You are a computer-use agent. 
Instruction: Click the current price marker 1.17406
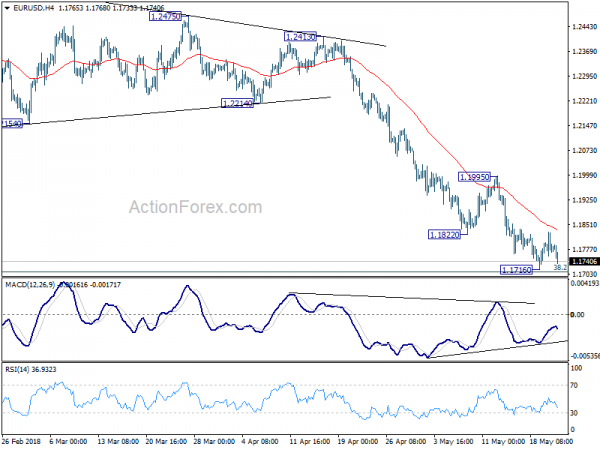coord(585,262)
